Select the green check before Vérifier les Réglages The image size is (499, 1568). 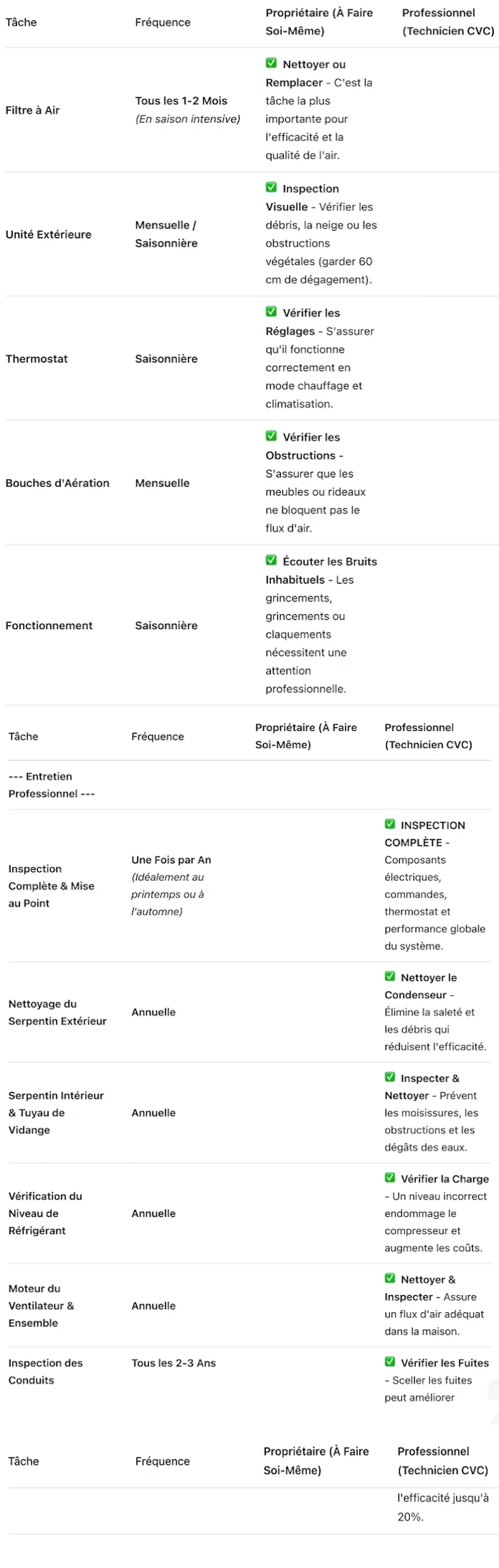pyautogui.click(x=271, y=311)
